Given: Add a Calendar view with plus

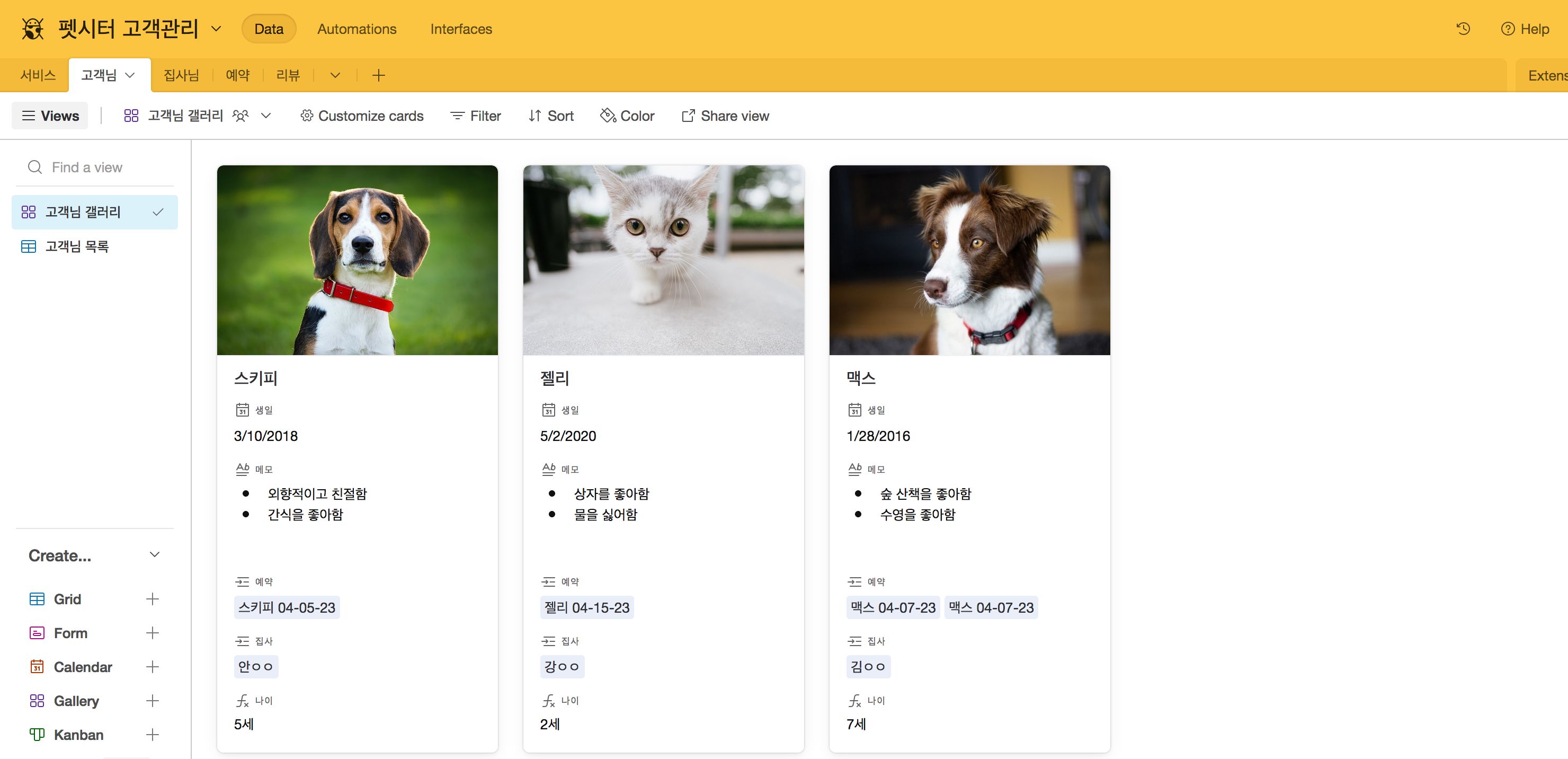Looking at the screenshot, I should click(x=152, y=666).
